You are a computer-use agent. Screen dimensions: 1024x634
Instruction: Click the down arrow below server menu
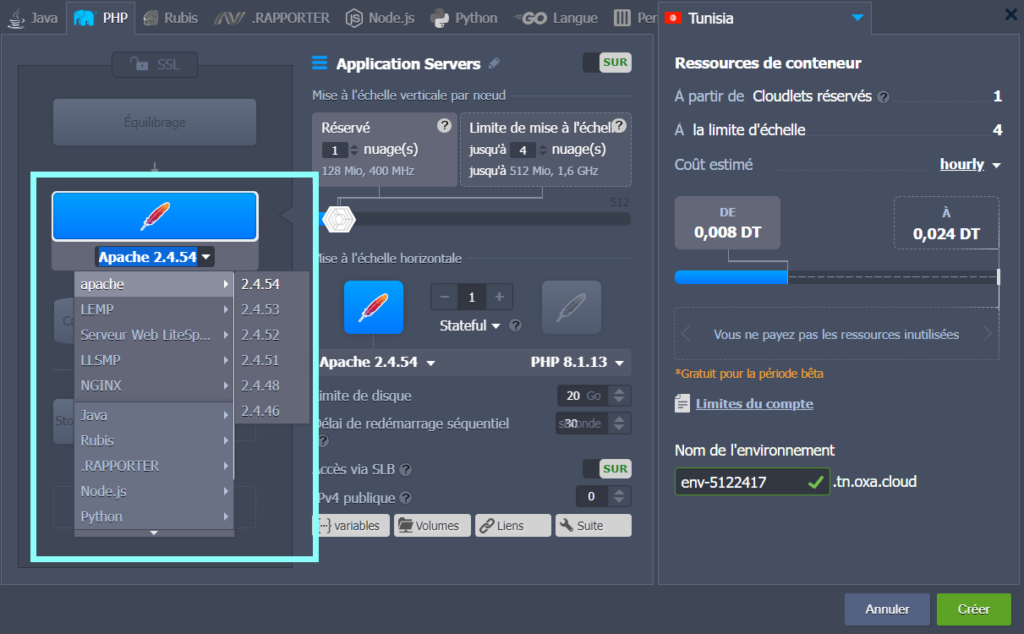154,533
